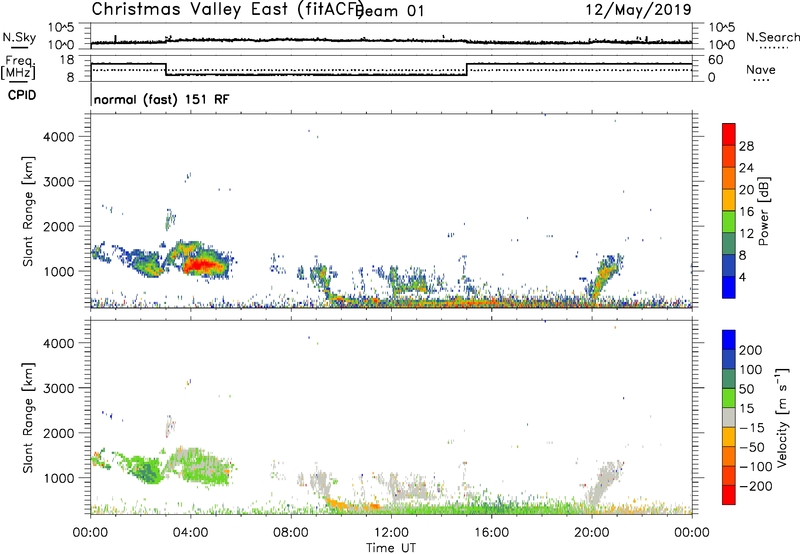Screen dimensions: 800x554
Task: Click the frequency step-down near 03:00
Action: tap(166, 69)
